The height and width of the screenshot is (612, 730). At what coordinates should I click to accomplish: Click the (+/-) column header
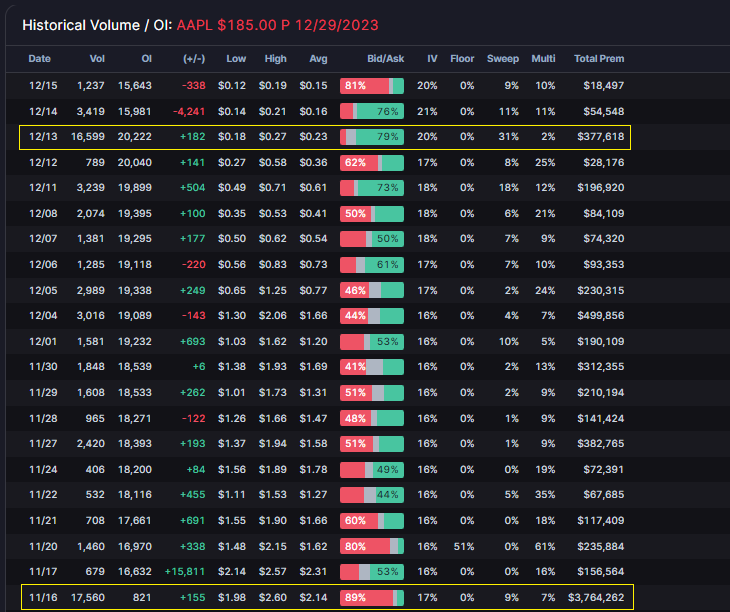point(194,59)
